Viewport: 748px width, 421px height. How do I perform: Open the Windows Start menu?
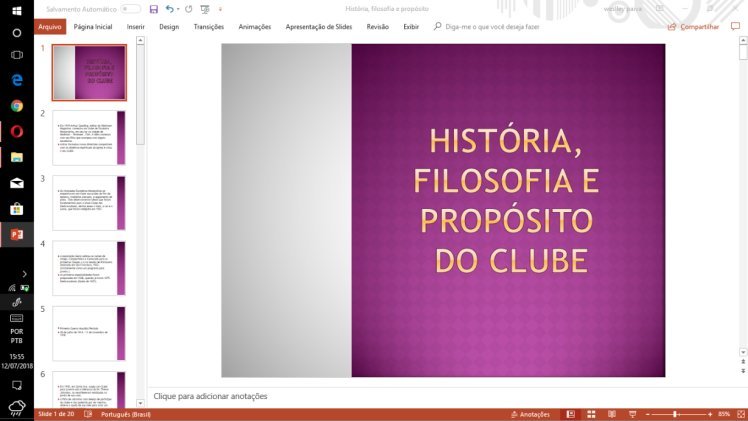pos(17,10)
